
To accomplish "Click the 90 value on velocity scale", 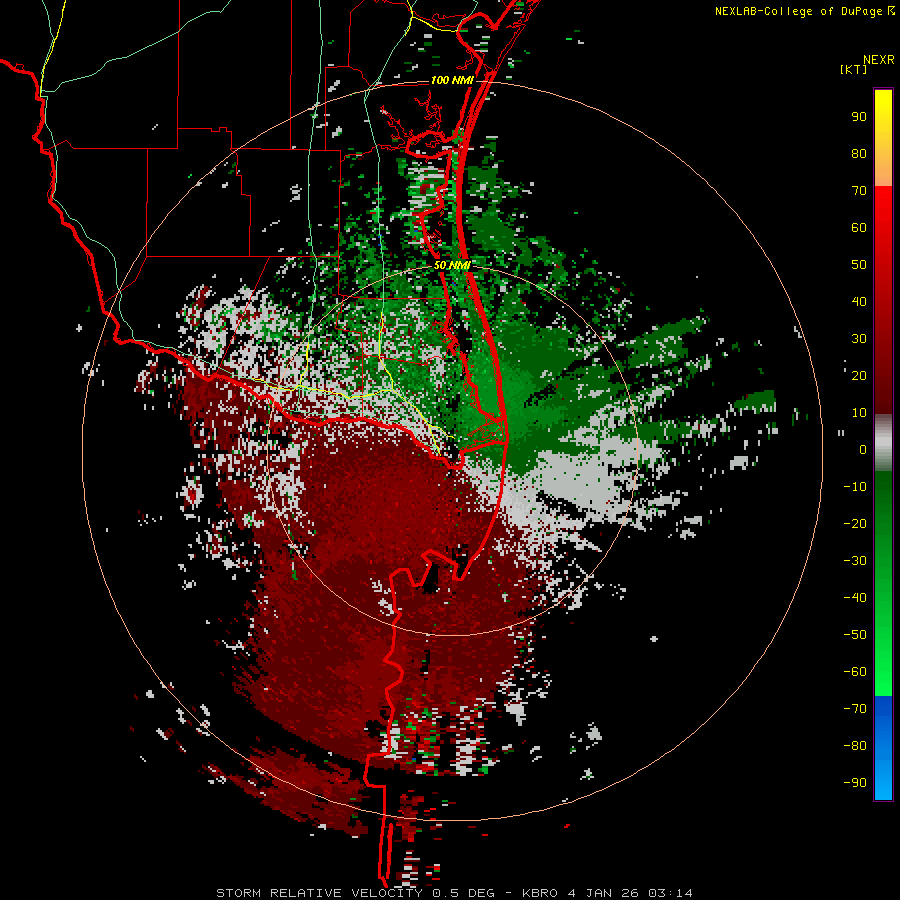I will pos(859,117).
